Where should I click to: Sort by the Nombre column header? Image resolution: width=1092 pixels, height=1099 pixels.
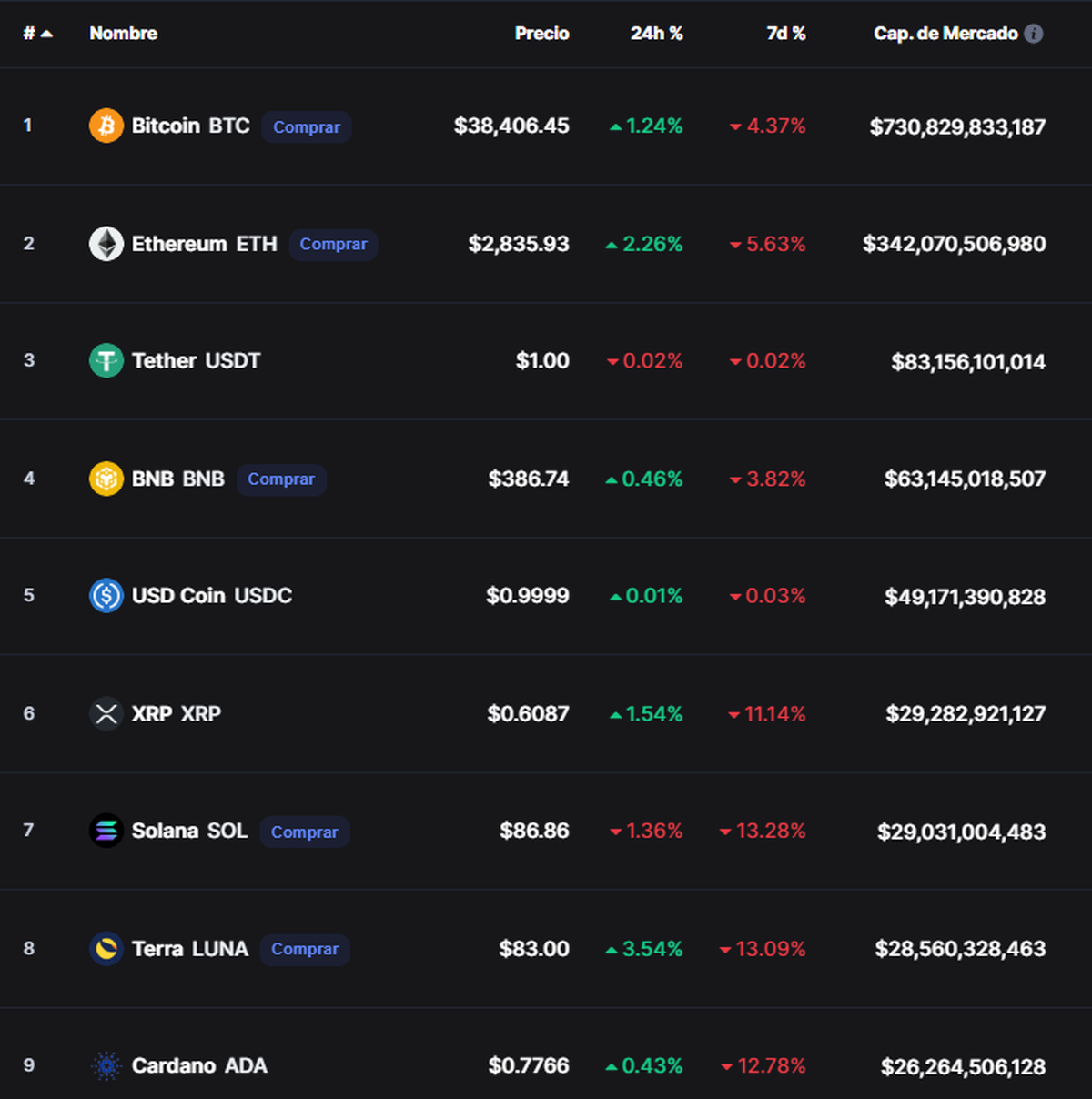(x=124, y=34)
